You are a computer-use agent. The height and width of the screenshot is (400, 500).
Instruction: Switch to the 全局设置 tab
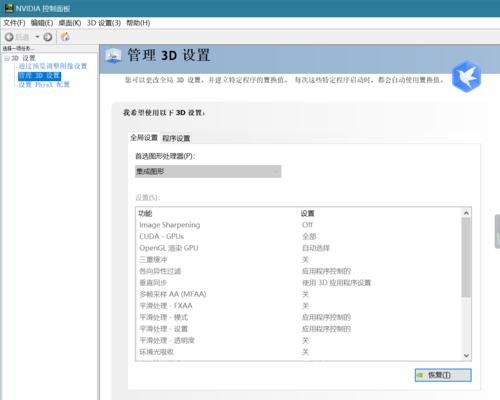[144, 137]
